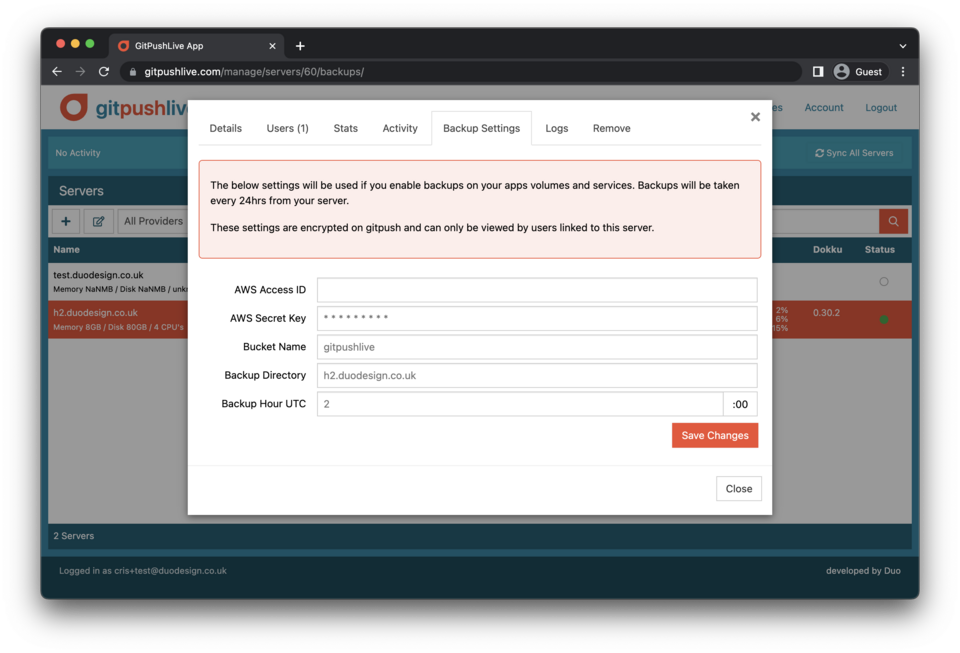Focus the AWS Access ID field
Screen dimensions: 960x653
pyautogui.click(x=537, y=289)
